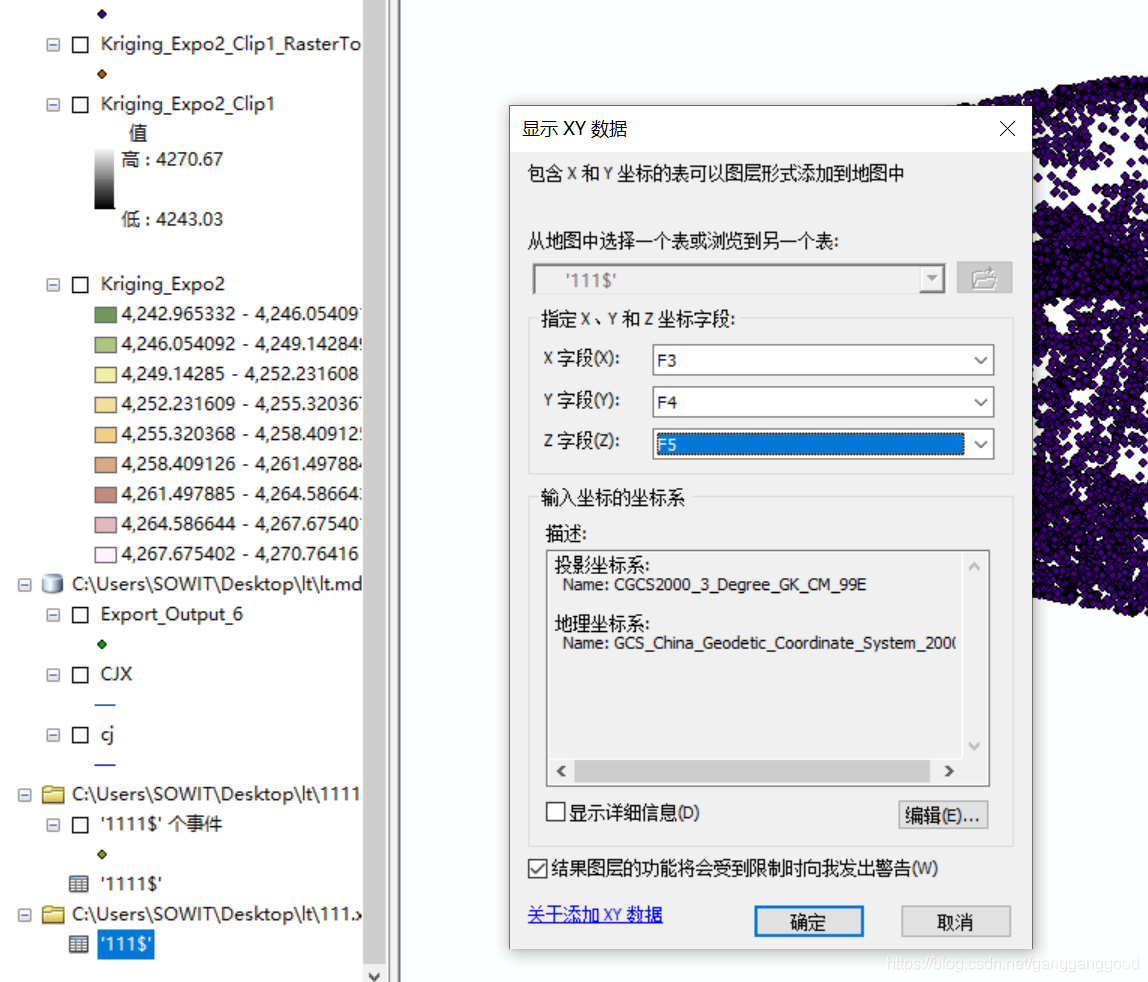Screen dimensions: 1148x982
Task: Click the blue line symbol under cj layer
Action: [x=105, y=765]
